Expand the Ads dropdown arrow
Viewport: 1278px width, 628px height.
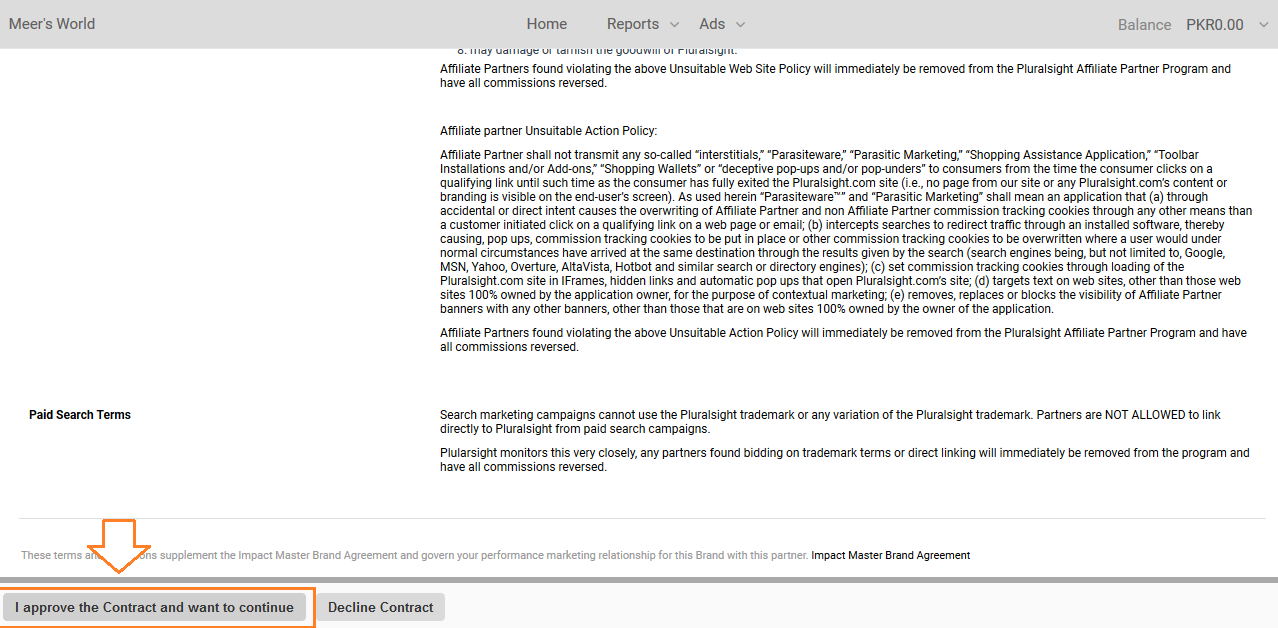pyautogui.click(x=740, y=25)
